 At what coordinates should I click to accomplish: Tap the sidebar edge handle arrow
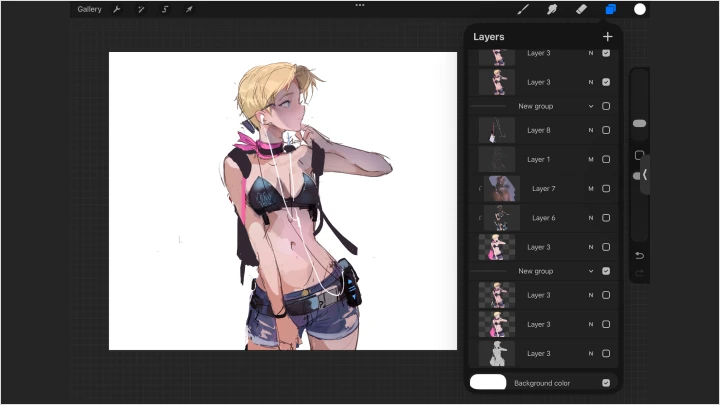[645, 174]
